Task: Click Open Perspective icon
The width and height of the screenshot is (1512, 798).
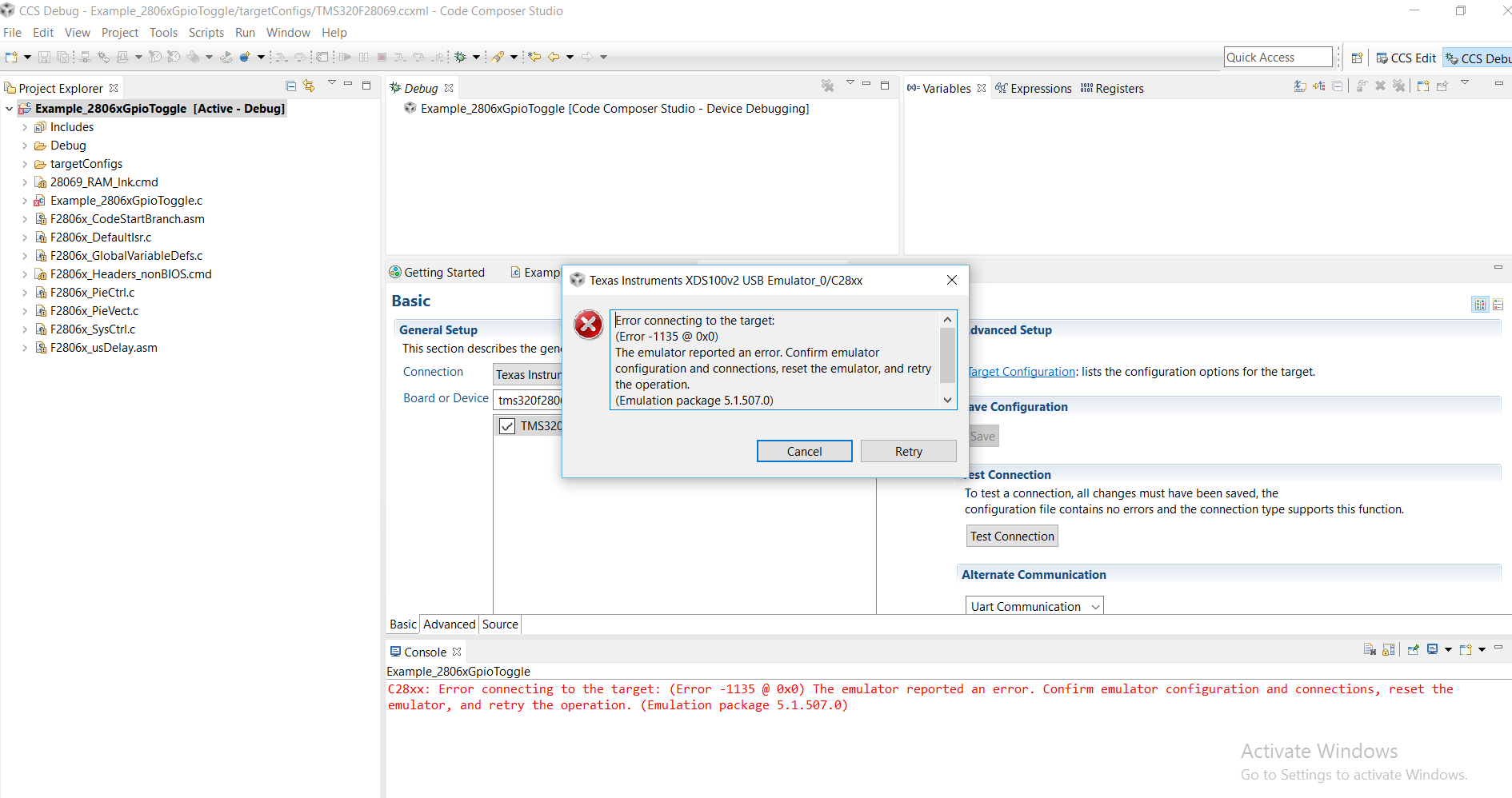Action: (x=1357, y=58)
